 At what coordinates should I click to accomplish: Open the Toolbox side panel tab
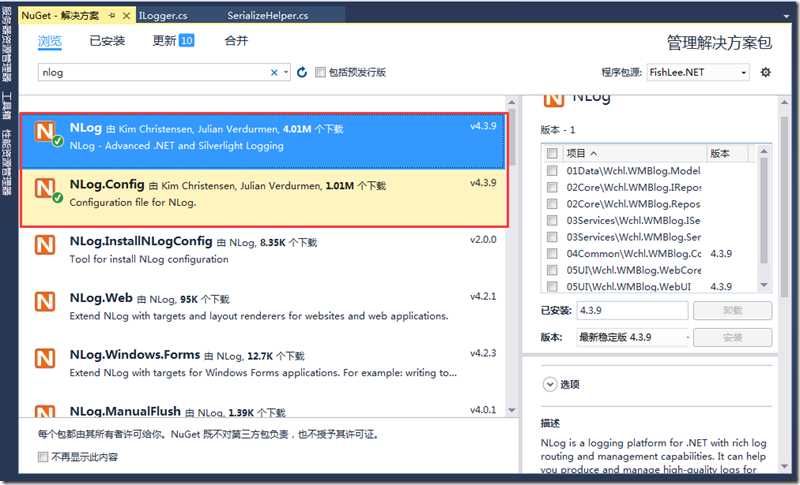click(x=7, y=106)
